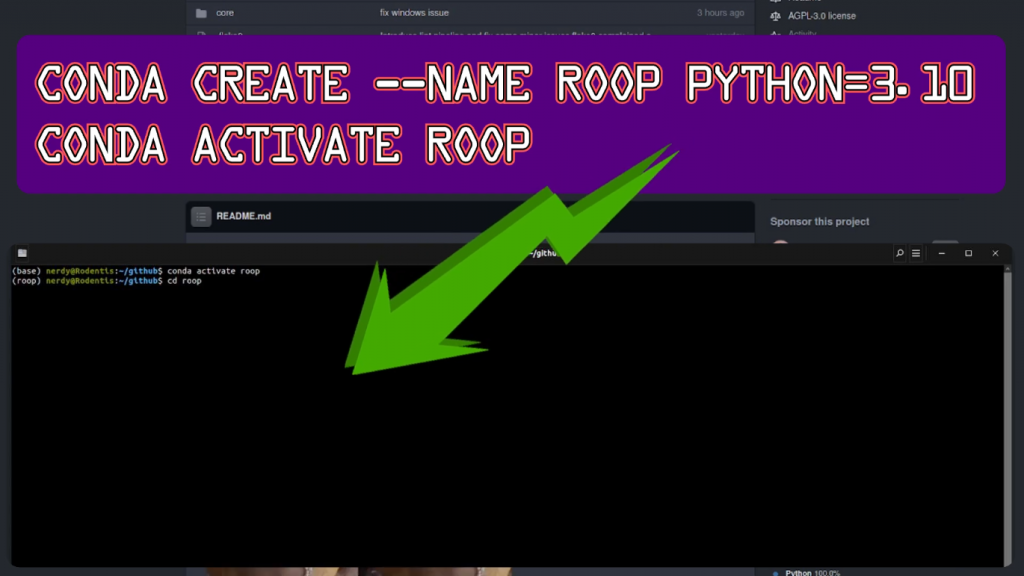Close the terminal window
1024x576 pixels.
point(995,253)
